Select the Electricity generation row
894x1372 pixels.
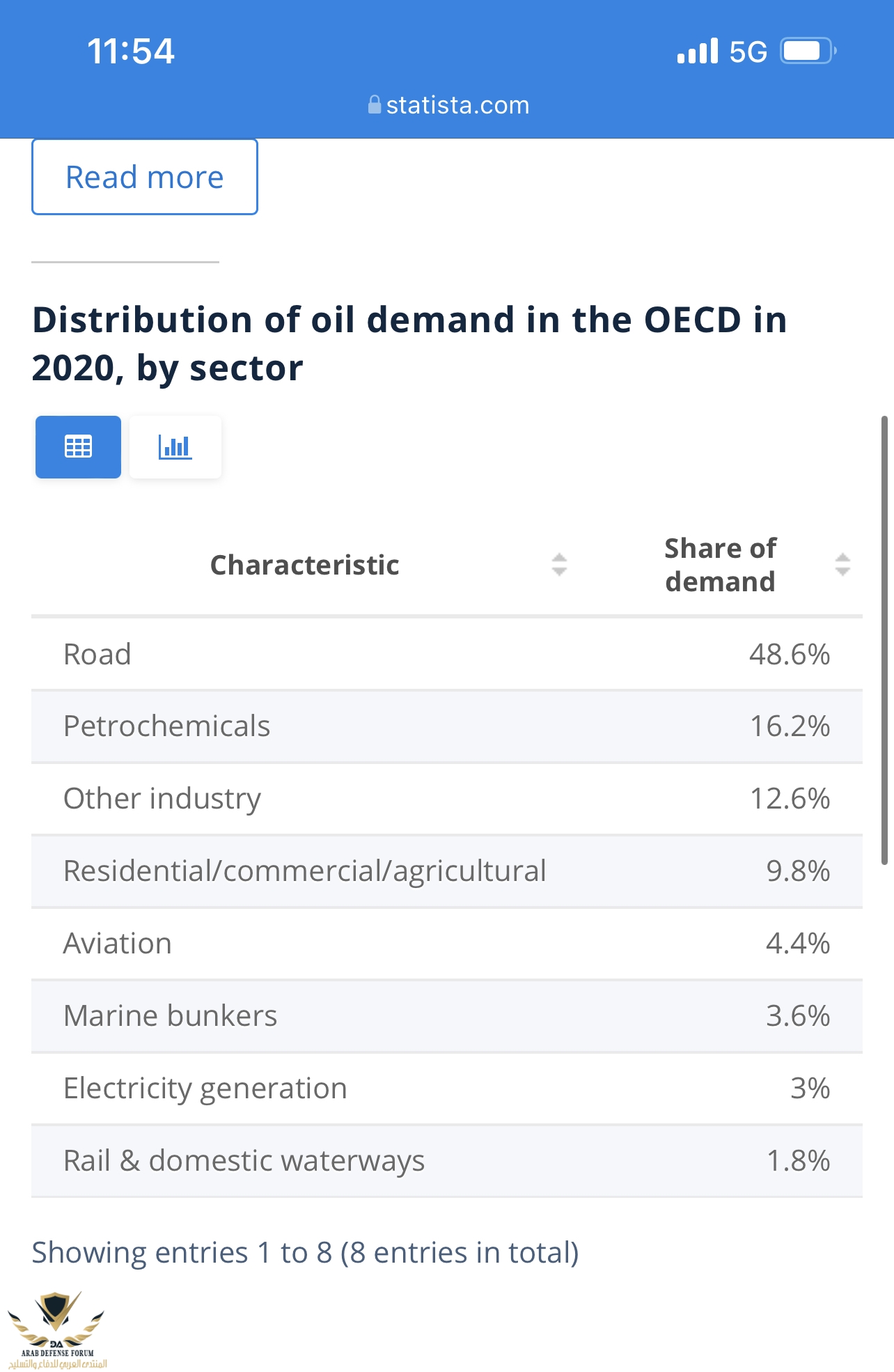pyautogui.click(x=446, y=1089)
